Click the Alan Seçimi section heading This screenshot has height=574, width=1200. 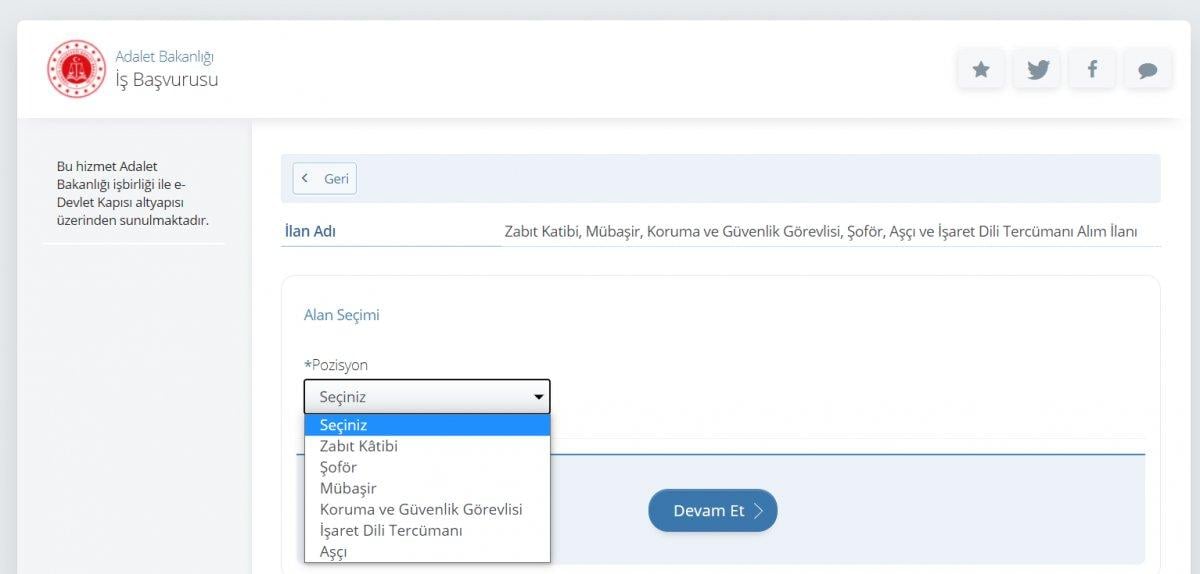[x=341, y=315]
